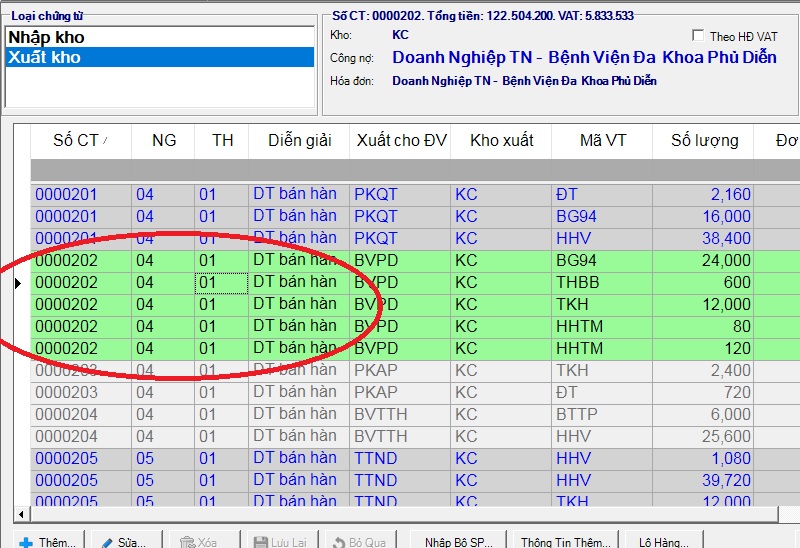
Task: Click the pencil icon on Sửa button
Action: tap(108, 543)
